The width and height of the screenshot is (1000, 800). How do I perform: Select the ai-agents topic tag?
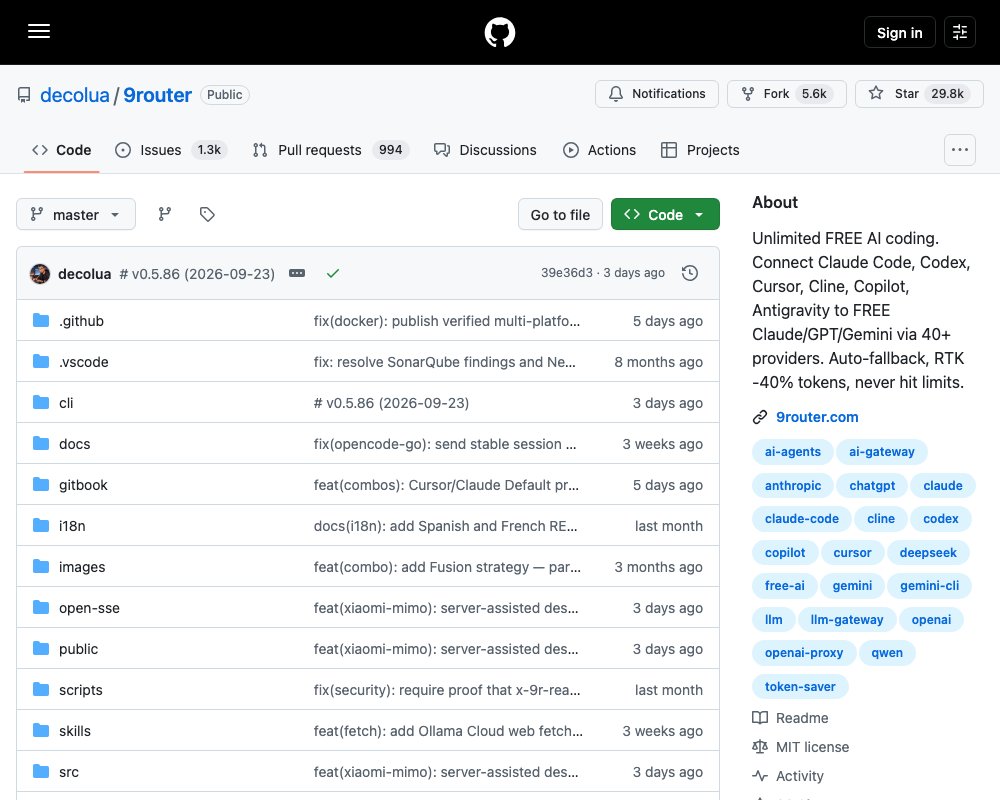[x=792, y=452]
